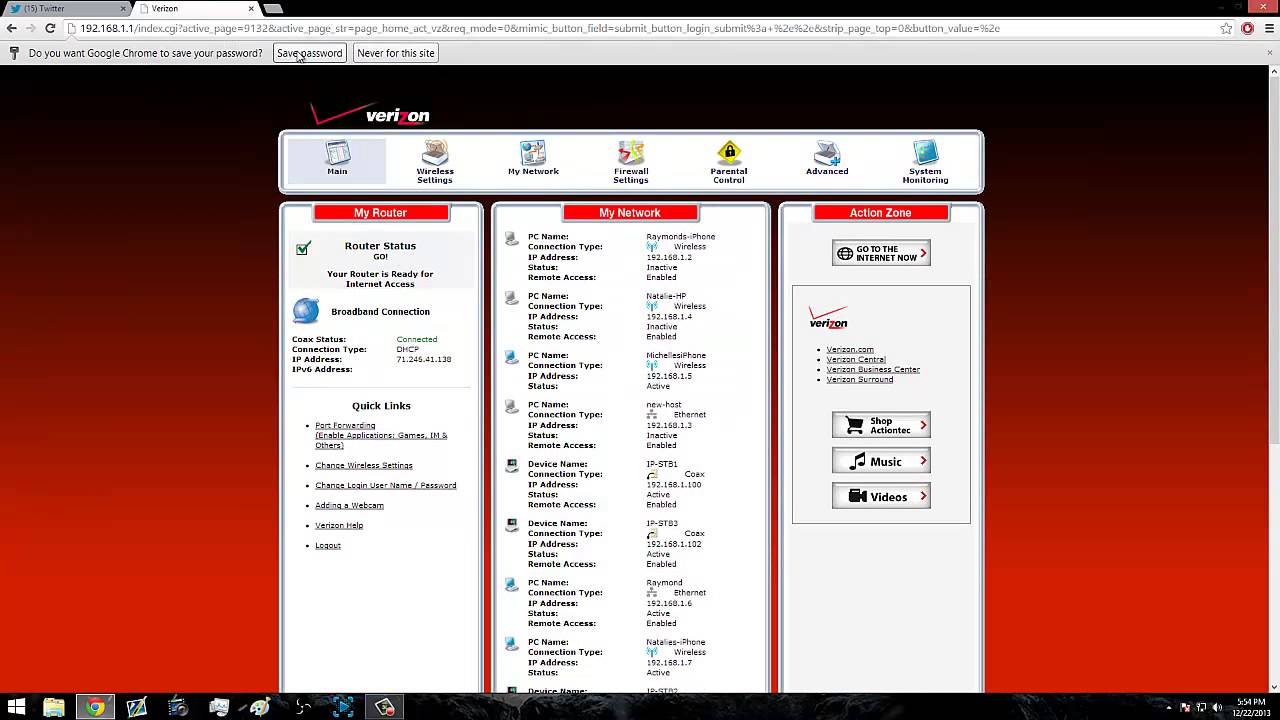The height and width of the screenshot is (720, 1280).
Task: Bookmark this page with the star icon
Action: [x=1226, y=28]
